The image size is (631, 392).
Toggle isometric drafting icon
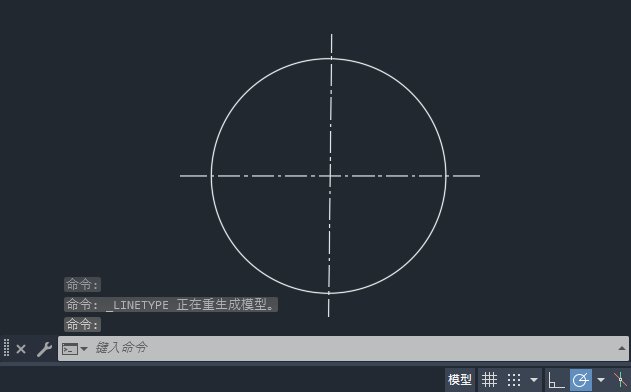point(621,380)
